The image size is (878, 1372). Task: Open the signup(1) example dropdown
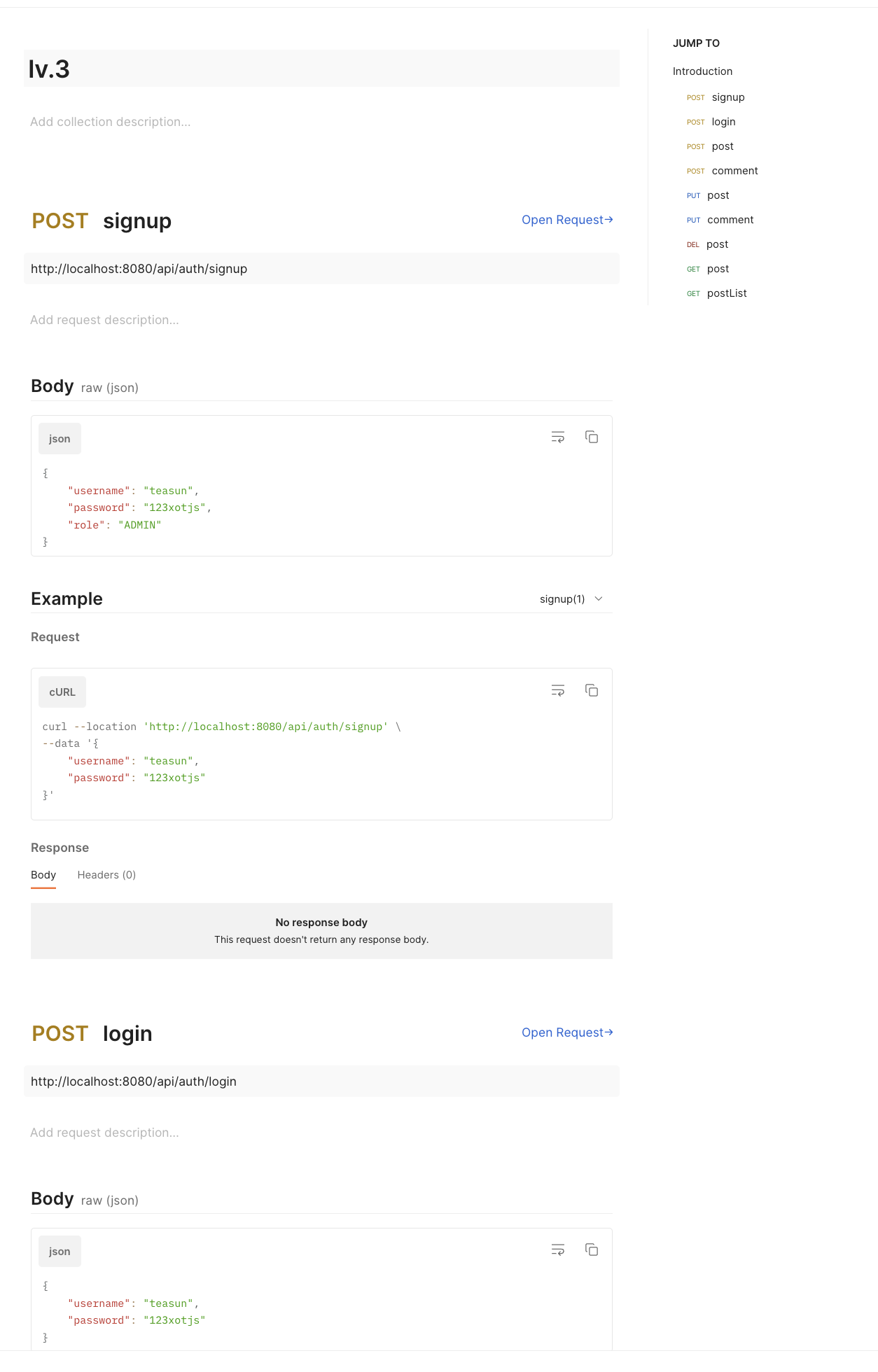click(x=571, y=598)
